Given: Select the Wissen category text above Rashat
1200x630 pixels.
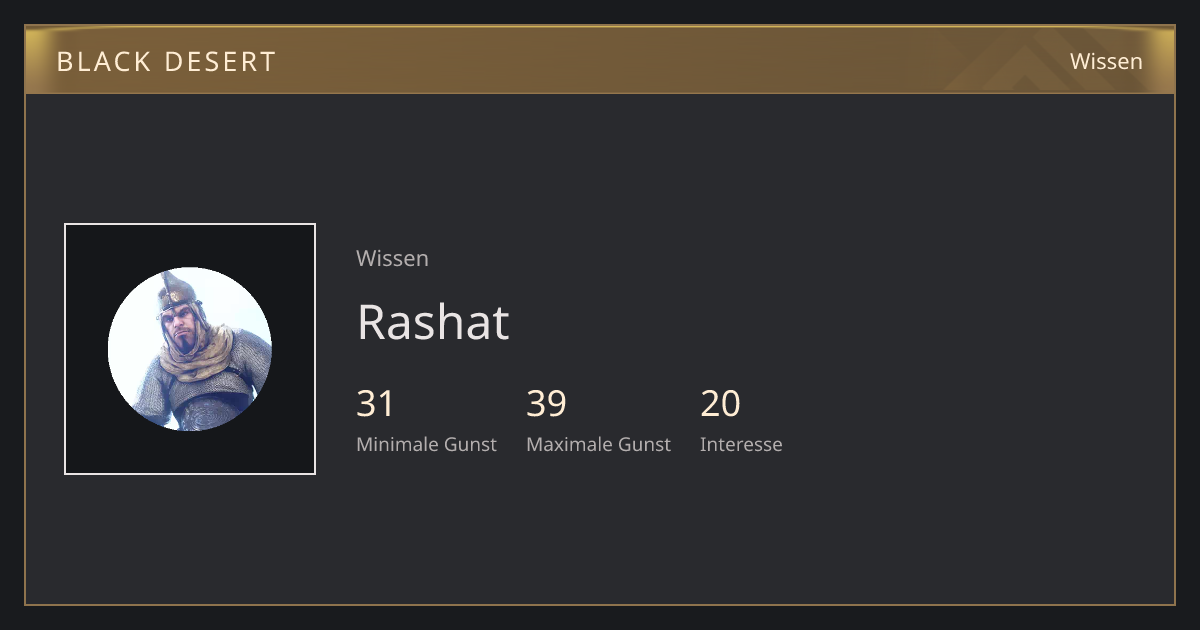Looking at the screenshot, I should pos(392,258).
